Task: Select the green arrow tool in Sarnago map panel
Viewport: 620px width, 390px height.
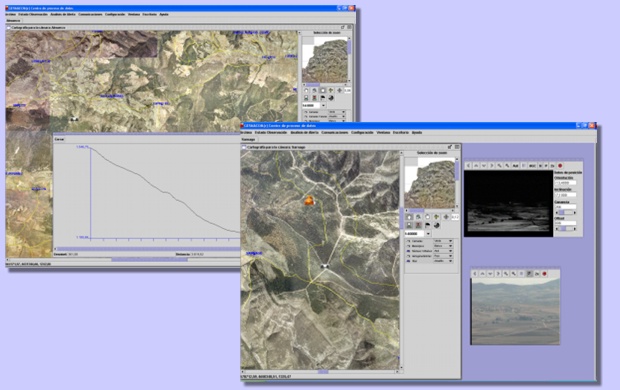Action: tap(437, 217)
